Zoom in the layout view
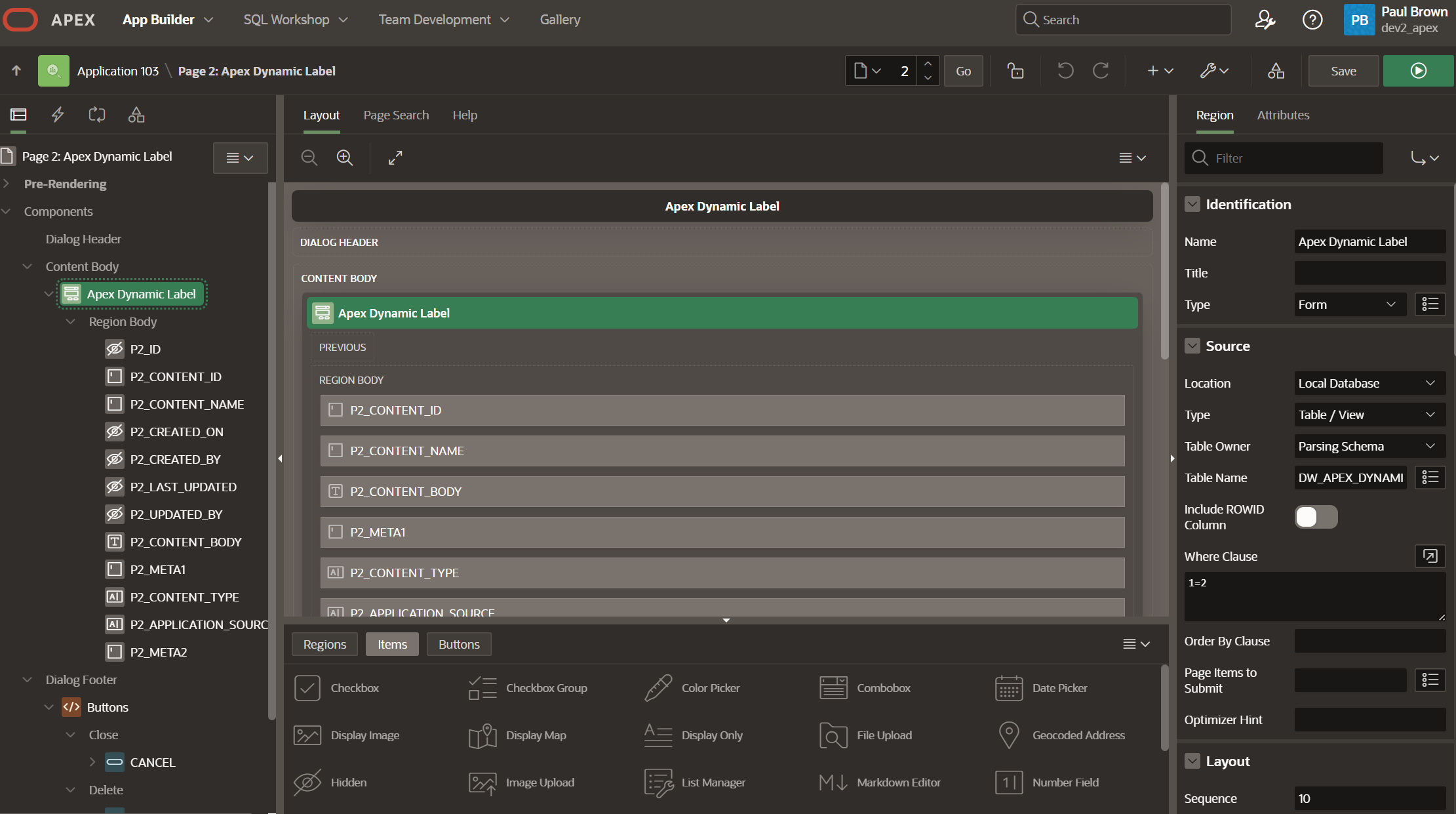The width and height of the screenshot is (1456, 814). pos(345,158)
